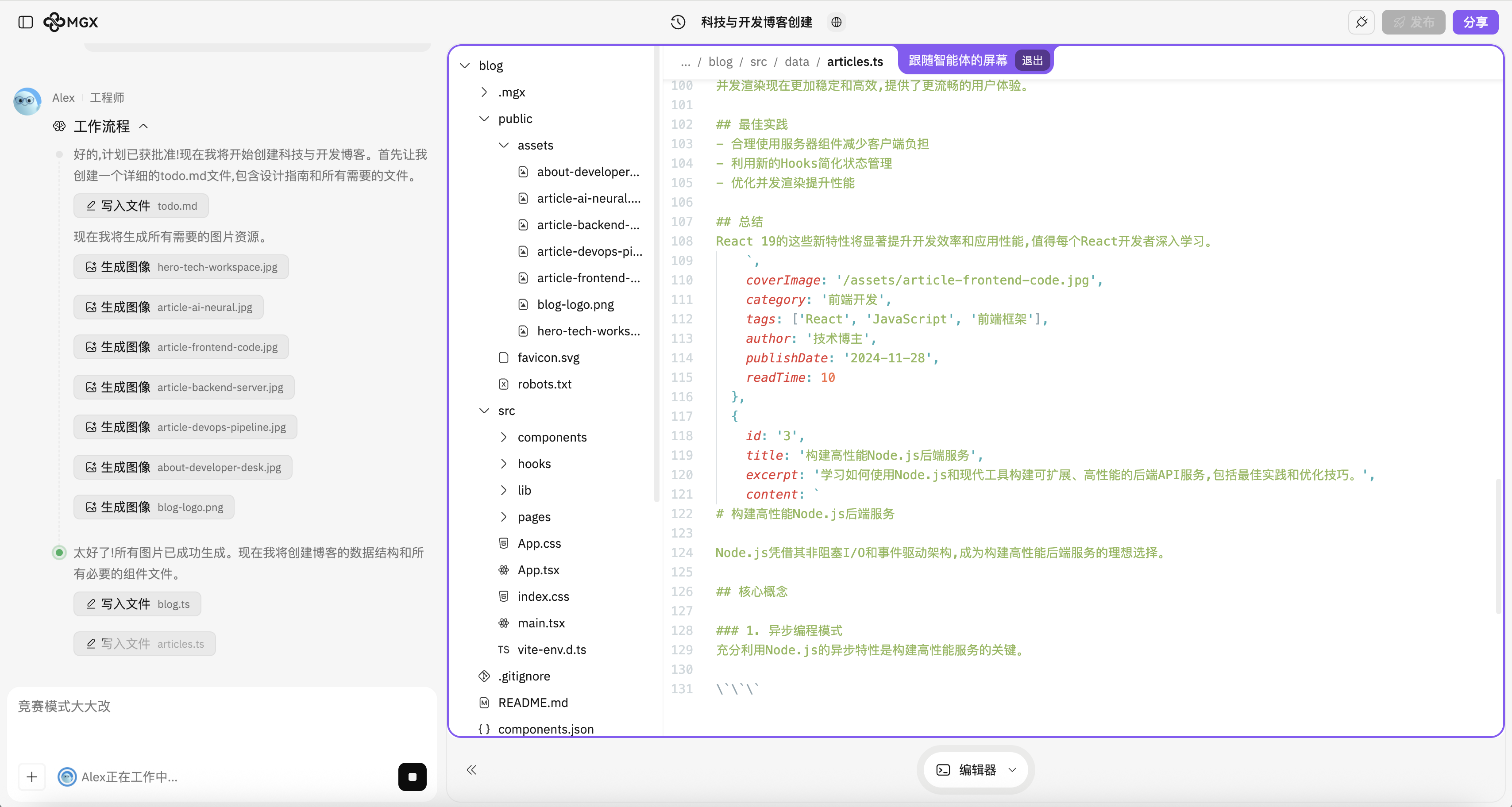Open the version history clock icon
The height and width of the screenshot is (807, 1512).
[x=678, y=22]
